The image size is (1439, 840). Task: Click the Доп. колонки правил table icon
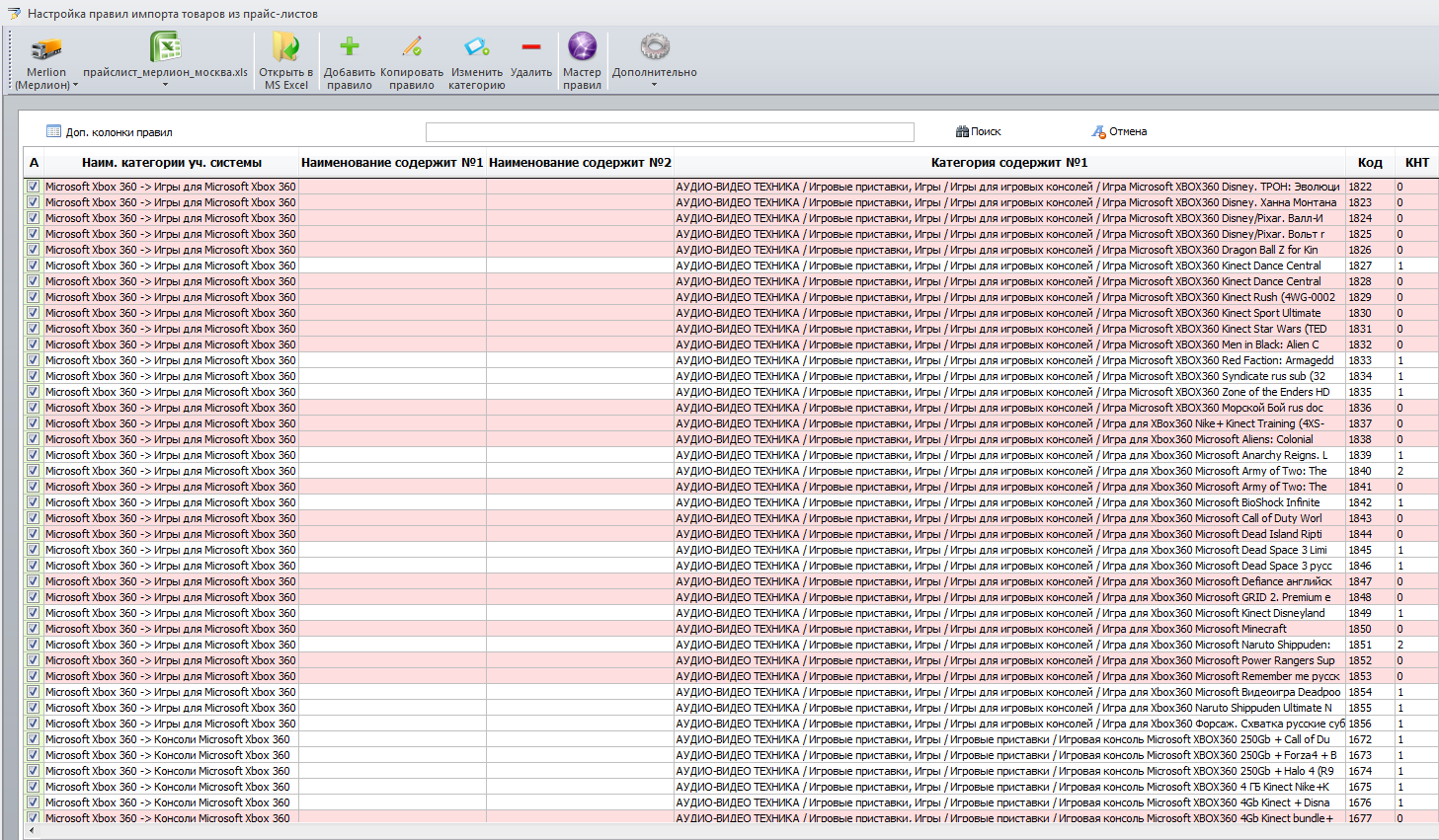pyautogui.click(x=53, y=131)
